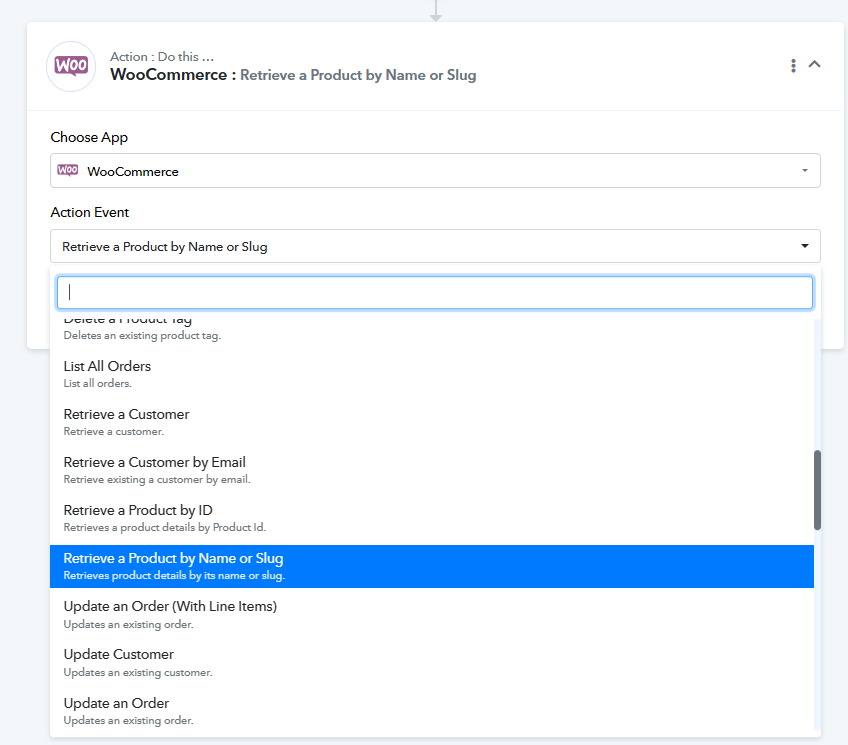Open the three-dot options menu
The width and height of the screenshot is (848, 745).
tap(793, 65)
